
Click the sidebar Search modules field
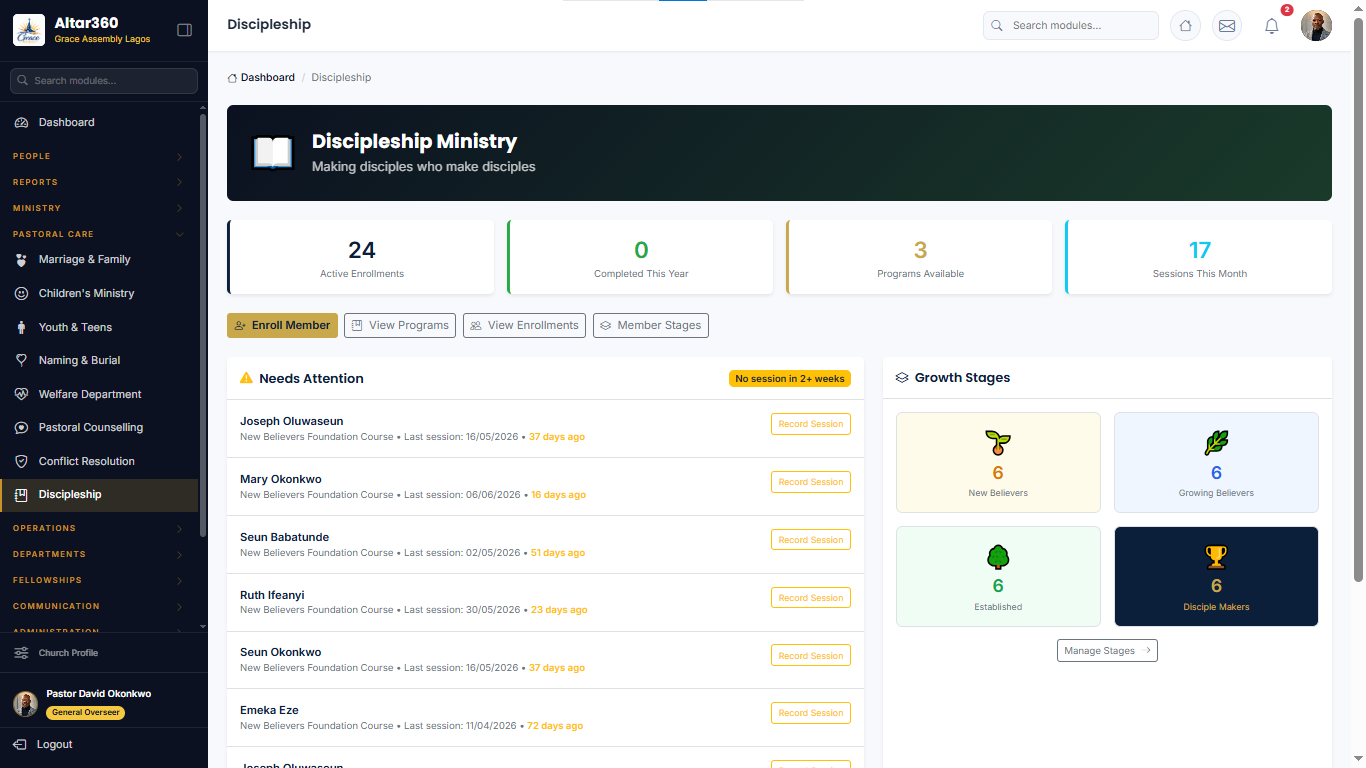(x=104, y=81)
